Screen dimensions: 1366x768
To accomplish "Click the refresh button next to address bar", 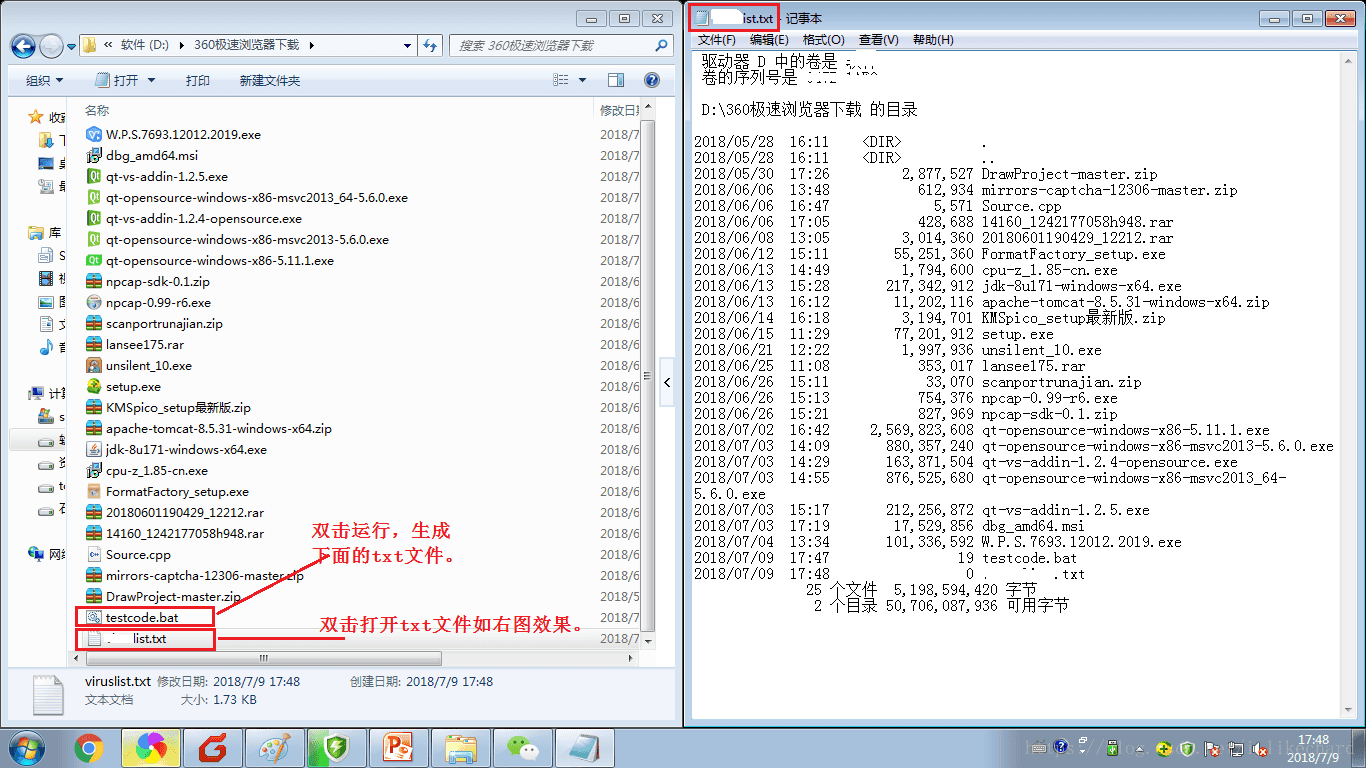I will 430,45.
